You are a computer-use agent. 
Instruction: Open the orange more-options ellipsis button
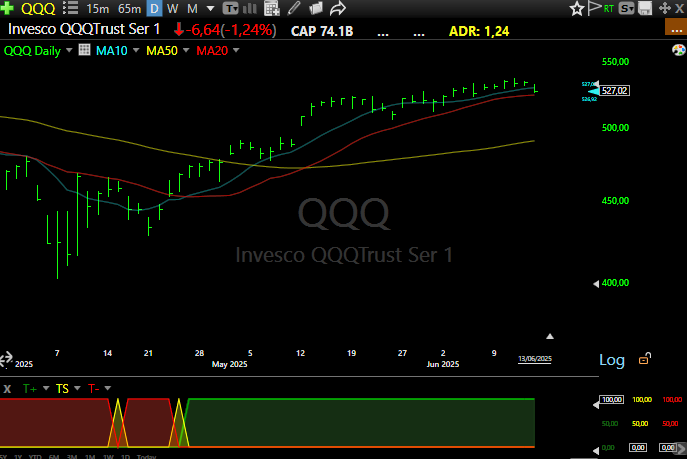[x=676, y=27]
